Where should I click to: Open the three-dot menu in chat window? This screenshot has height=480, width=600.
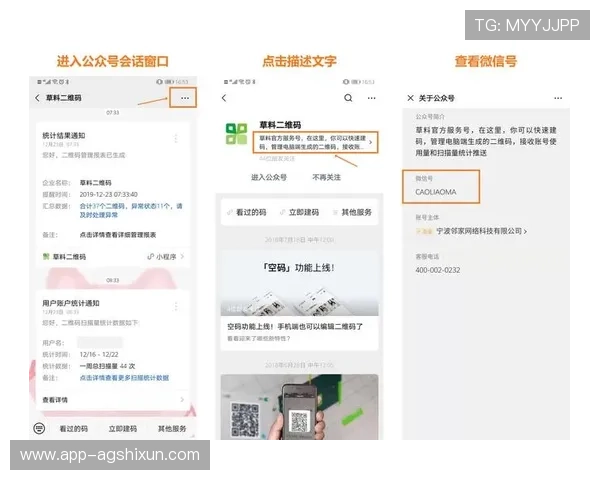[185, 98]
